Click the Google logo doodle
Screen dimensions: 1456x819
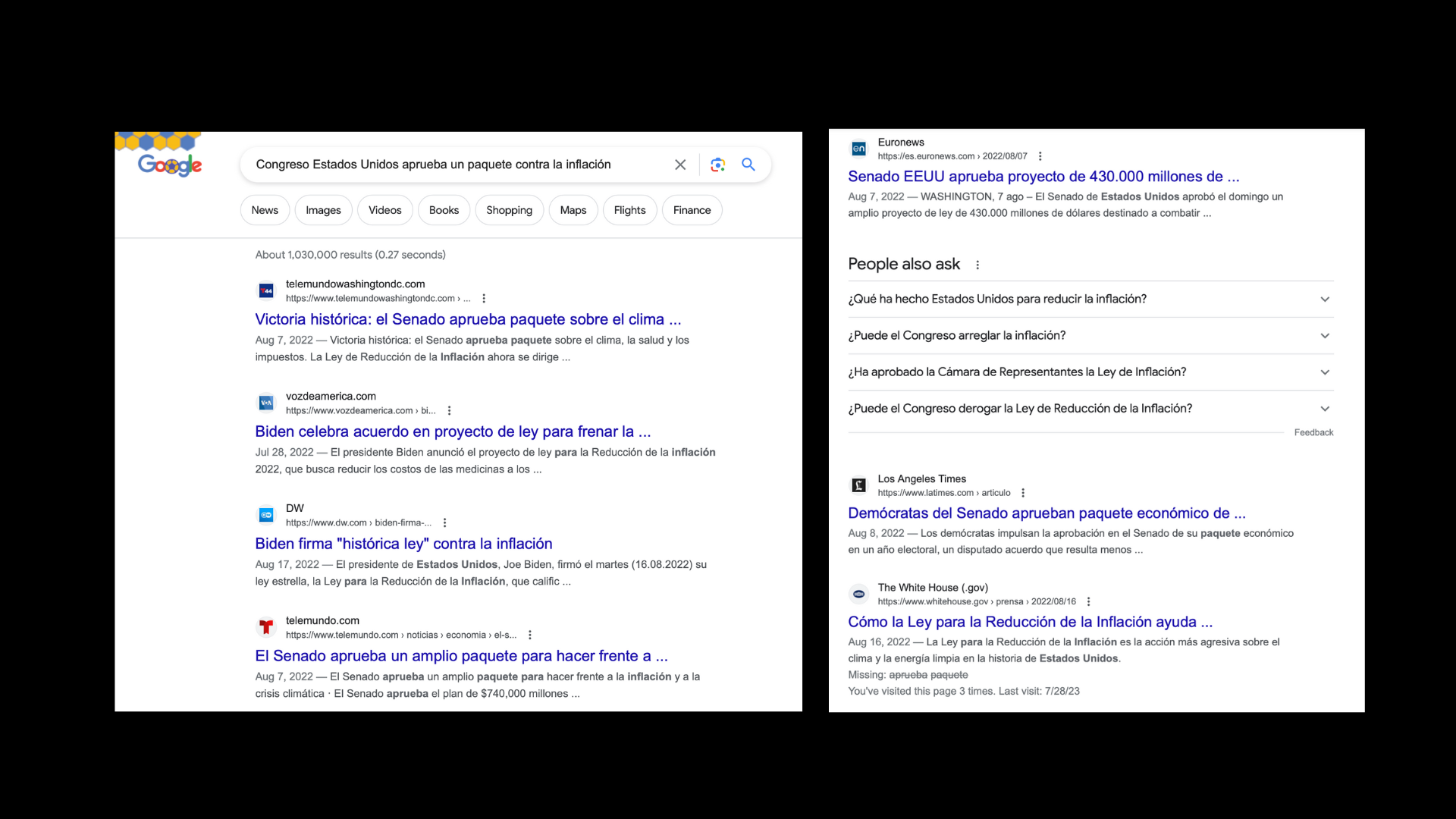pos(169,164)
